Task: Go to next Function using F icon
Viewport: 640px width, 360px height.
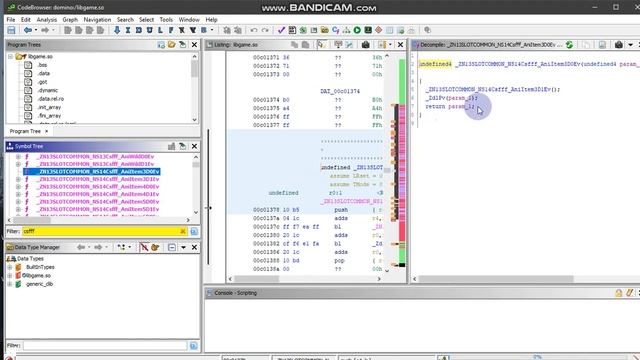Action: [171, 30]
